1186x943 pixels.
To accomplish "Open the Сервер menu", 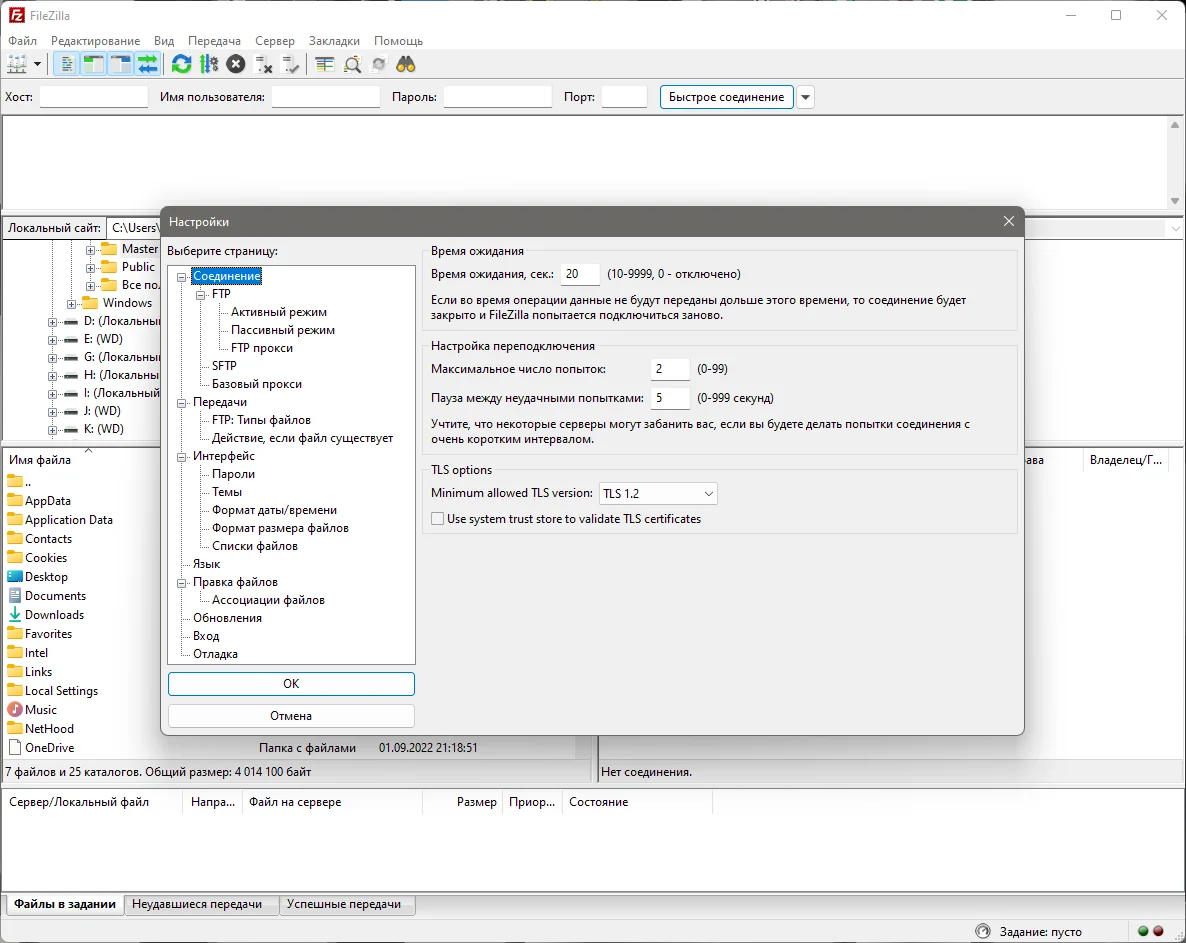I will [275, 41].
